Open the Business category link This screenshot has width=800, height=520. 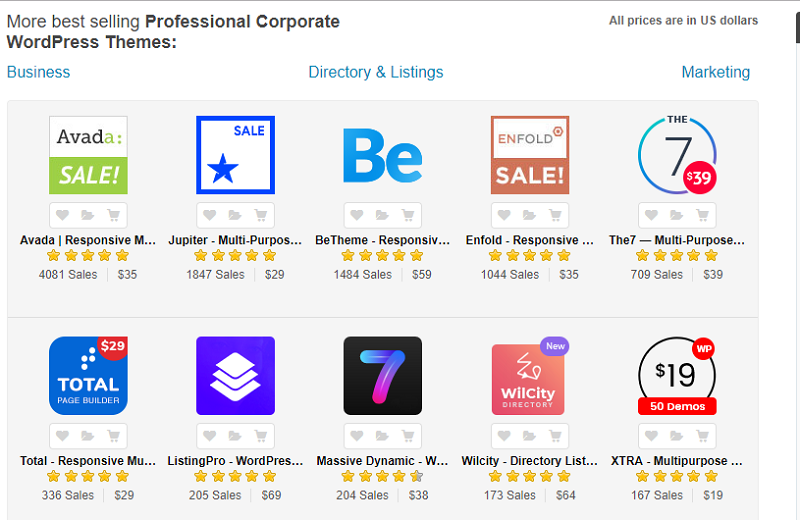point(38,72)
